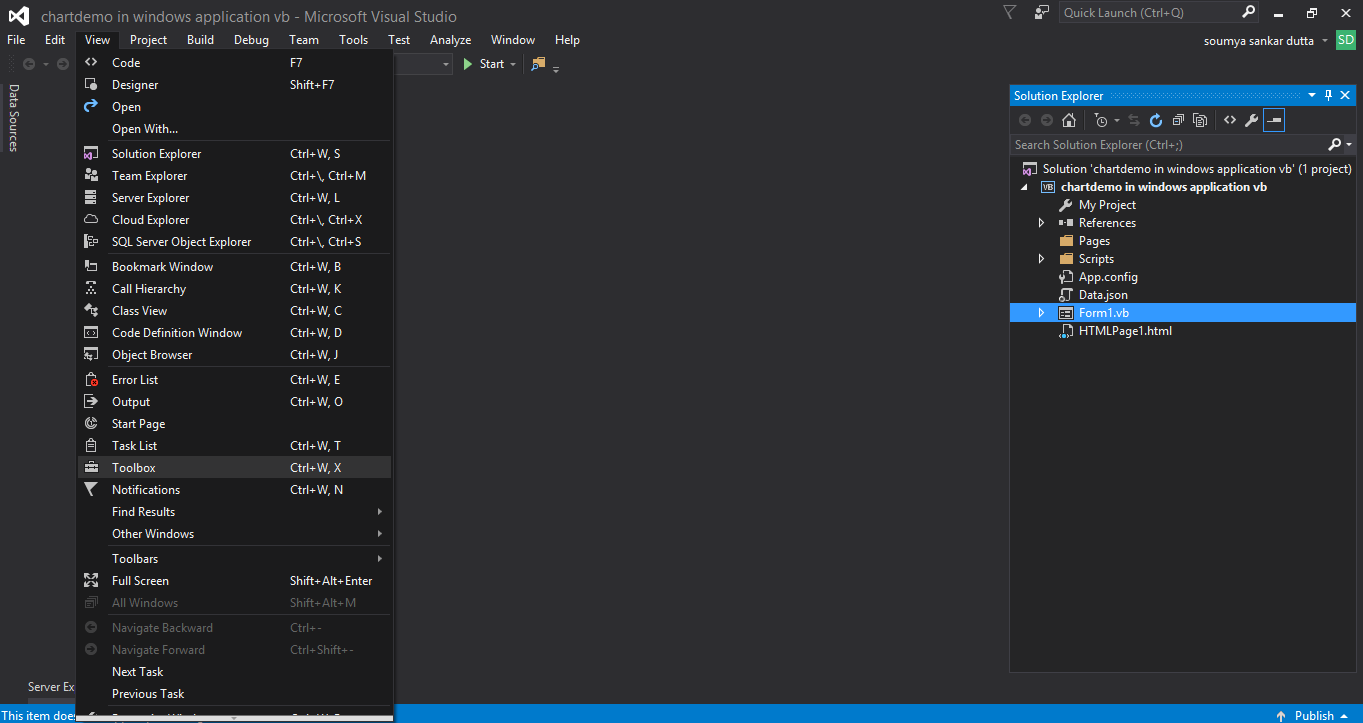Click the Collapse All icon in Solution Explorer
Image resolution: width=1363 pixels, height=723 pixels.
click(x=1178, y=120)
